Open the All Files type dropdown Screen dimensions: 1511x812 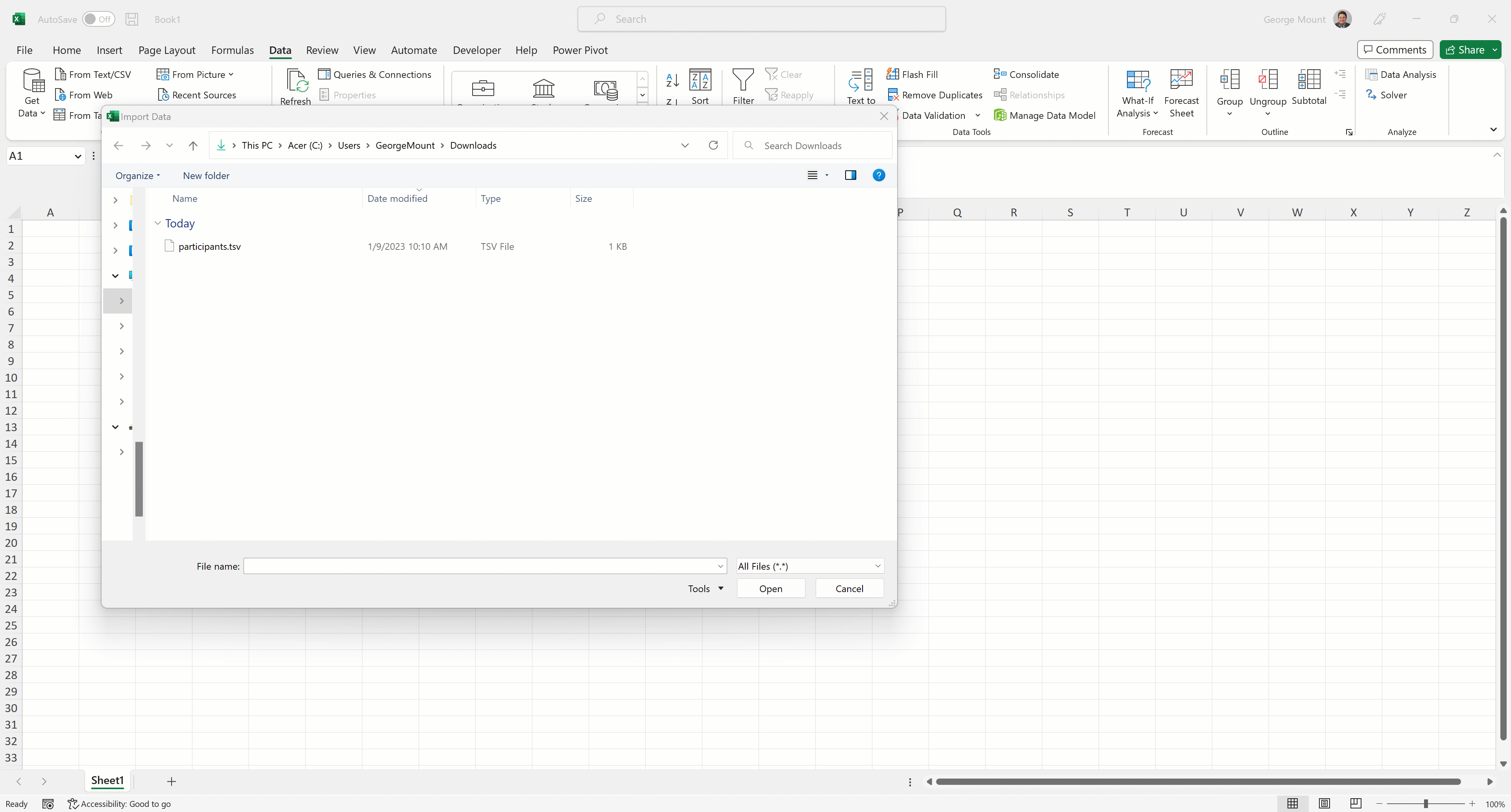pos(809,566)
